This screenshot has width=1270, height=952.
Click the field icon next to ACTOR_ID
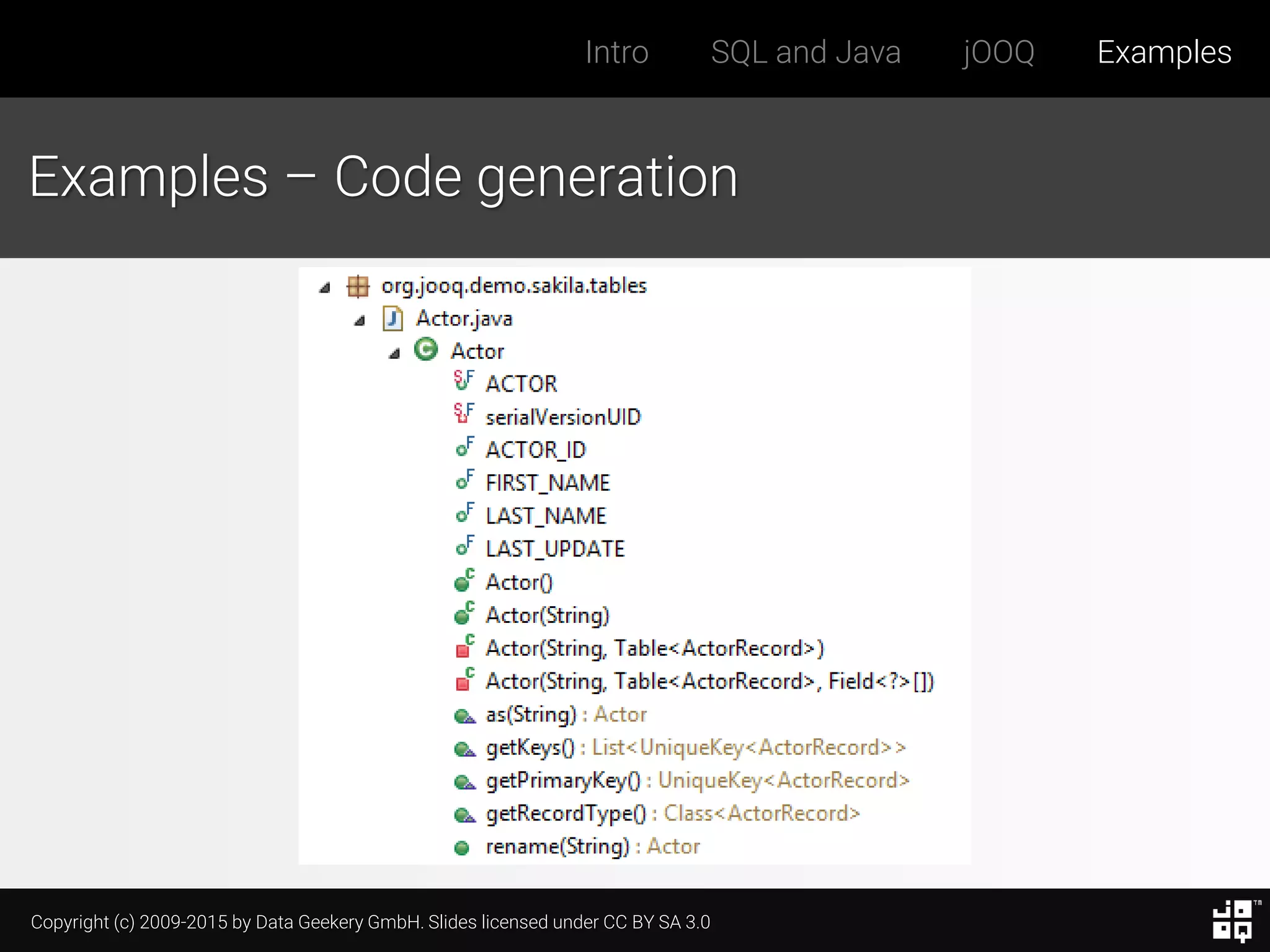pos(464,447)
